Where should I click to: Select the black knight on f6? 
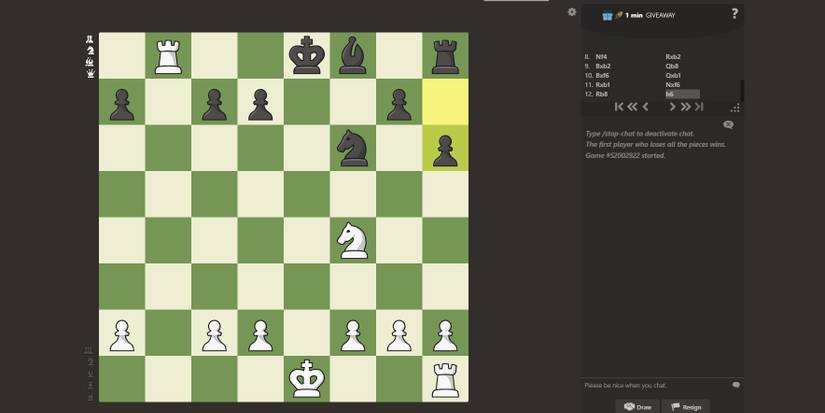pos(353,148)
